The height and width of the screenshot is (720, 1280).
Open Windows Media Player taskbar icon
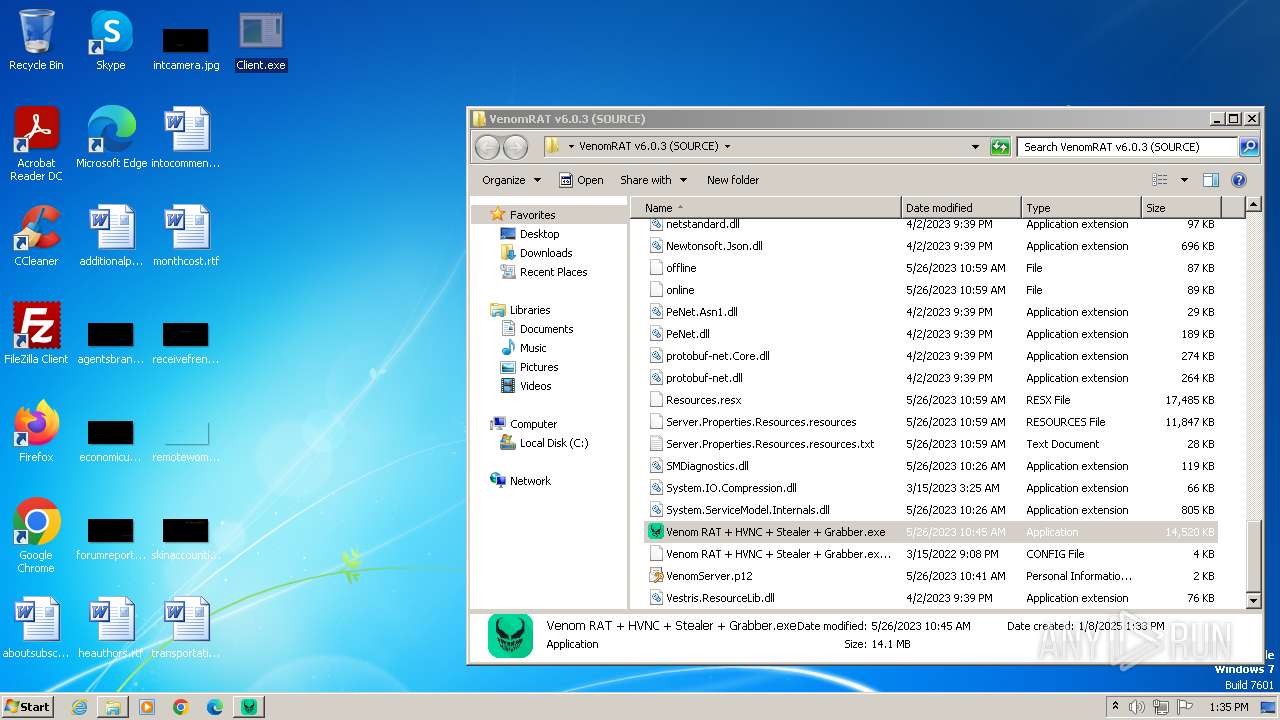[147, 707]
